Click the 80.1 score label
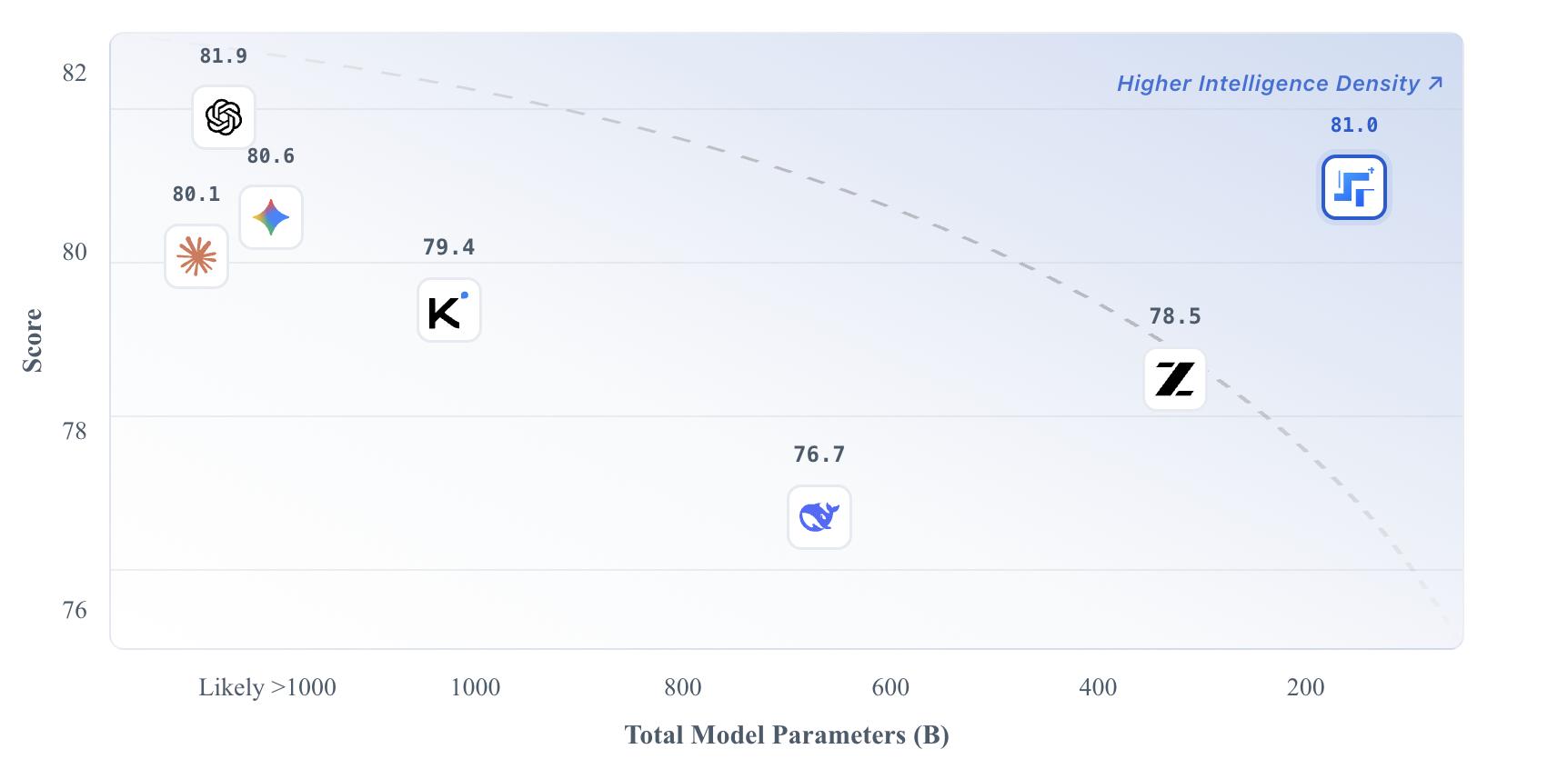This screenshot has width=1568, height=769. 196,195
